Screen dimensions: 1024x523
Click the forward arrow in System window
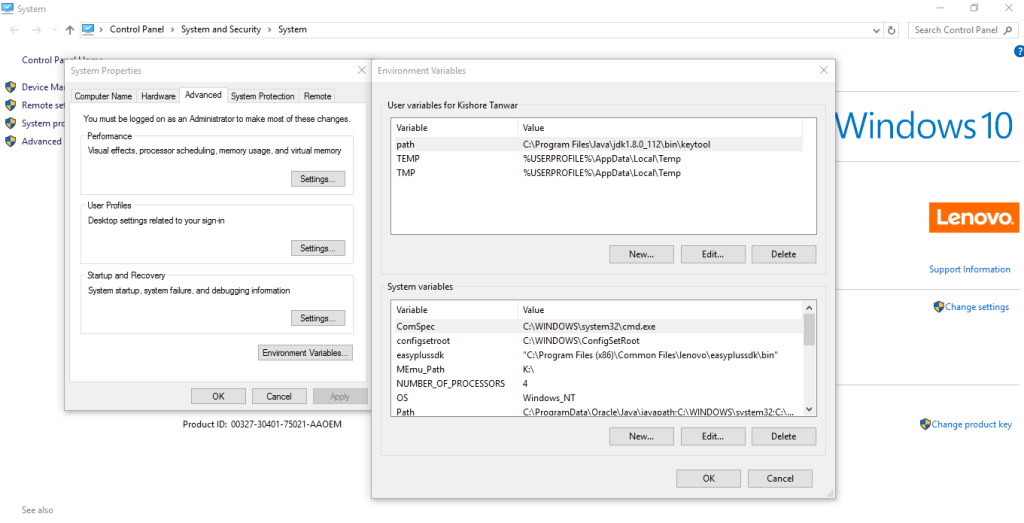coord(37,30)
